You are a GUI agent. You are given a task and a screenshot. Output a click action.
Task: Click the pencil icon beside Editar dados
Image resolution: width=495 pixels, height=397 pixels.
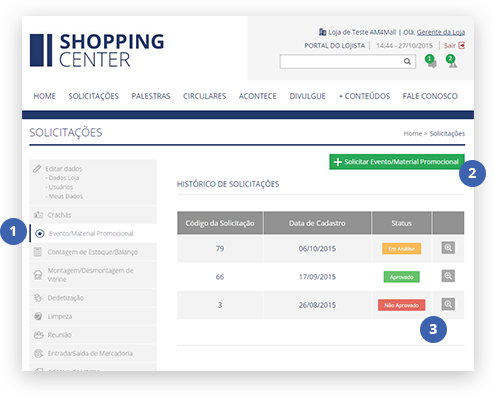pyautogui.click(x=37, y=169)
